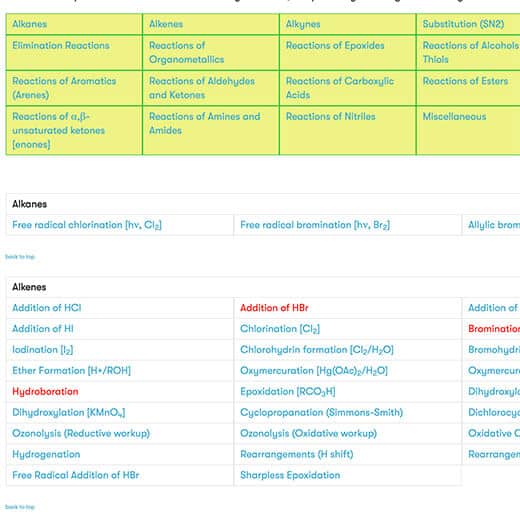Open Reactions of Aldehydes and Ketones
This screenshot has height=524, width=520.
pos(202,88)
